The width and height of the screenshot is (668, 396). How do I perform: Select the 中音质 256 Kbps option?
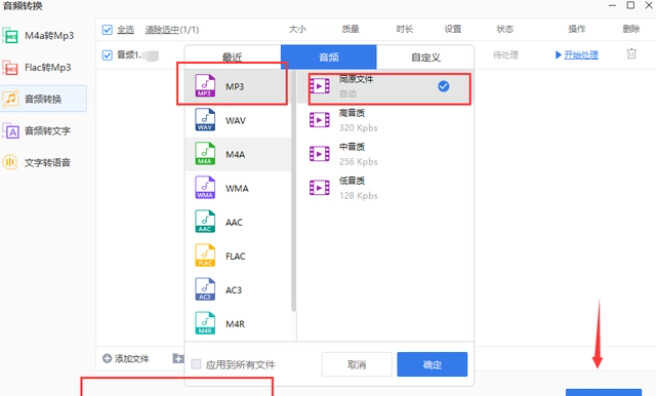tap(385, 154)
